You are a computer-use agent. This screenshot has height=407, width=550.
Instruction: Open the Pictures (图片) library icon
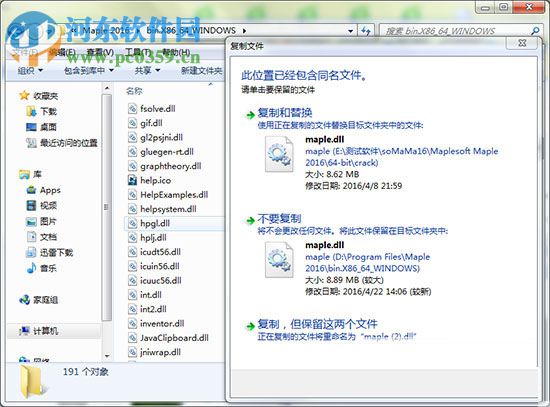tap(31, 221)
